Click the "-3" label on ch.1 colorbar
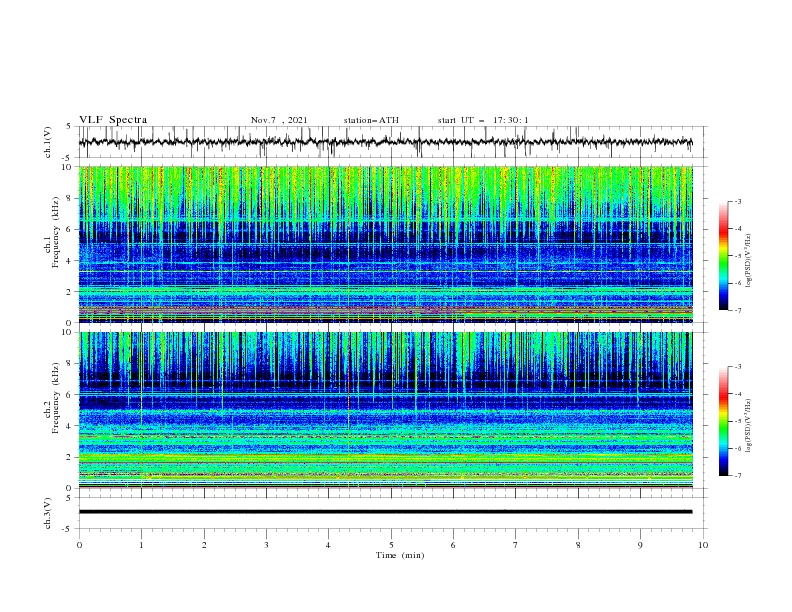 tap(738, 201)
